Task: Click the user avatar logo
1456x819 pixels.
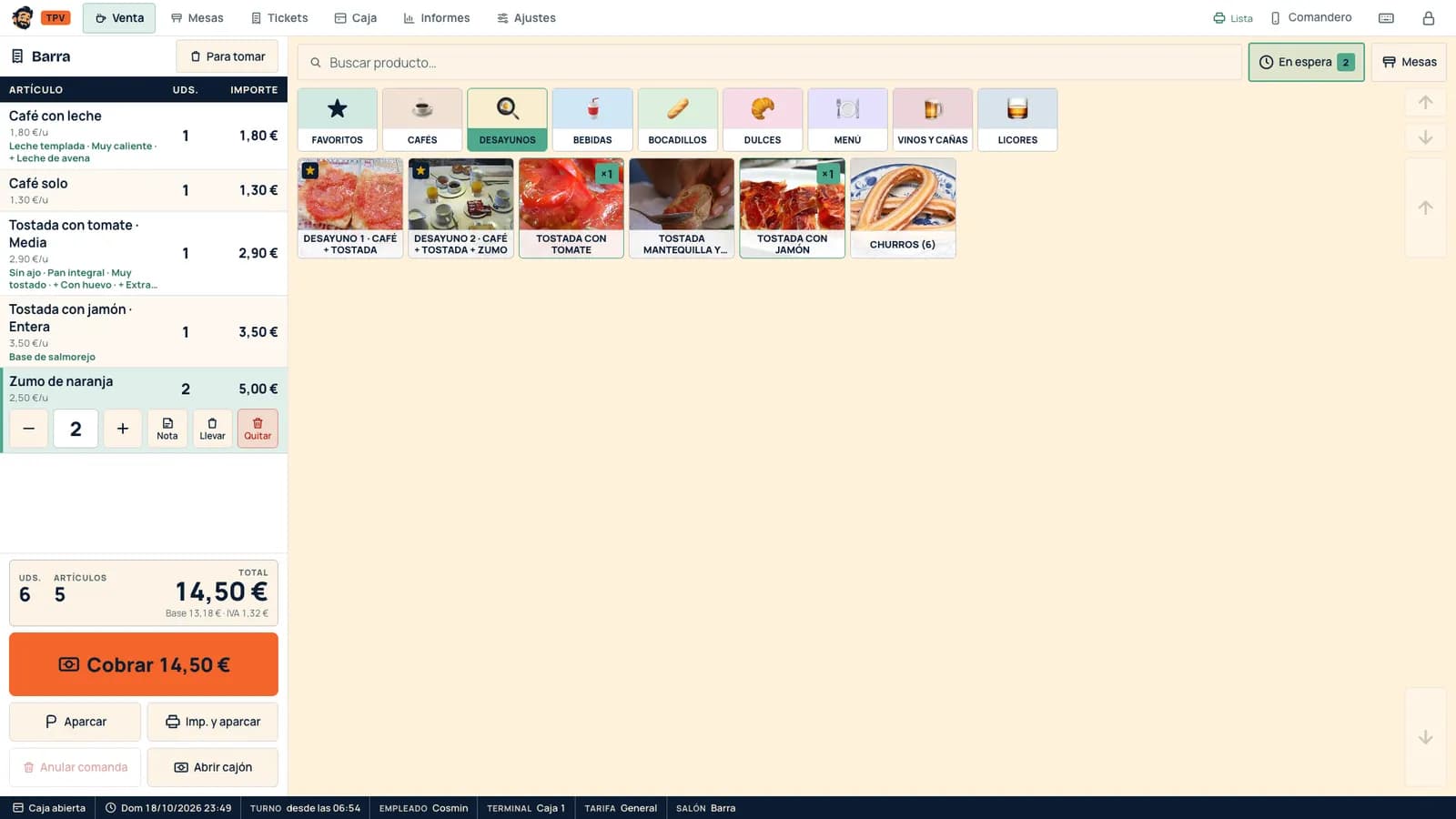Action: (23, 18)
